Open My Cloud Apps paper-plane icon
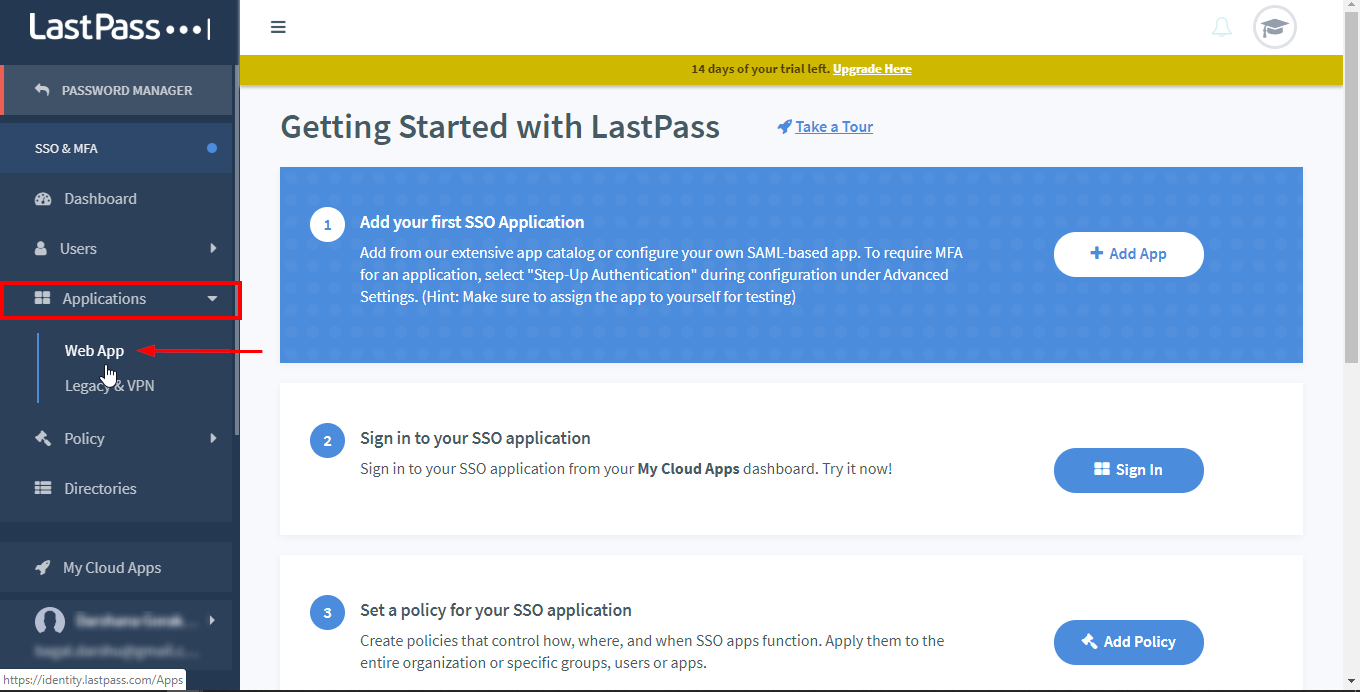The image size is (1360, 692). click(x=41, y=567)
